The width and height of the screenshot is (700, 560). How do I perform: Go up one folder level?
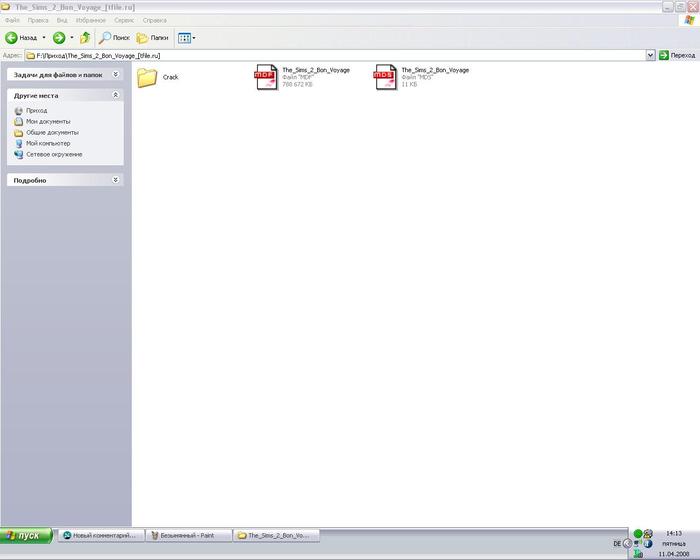(85, 38)
